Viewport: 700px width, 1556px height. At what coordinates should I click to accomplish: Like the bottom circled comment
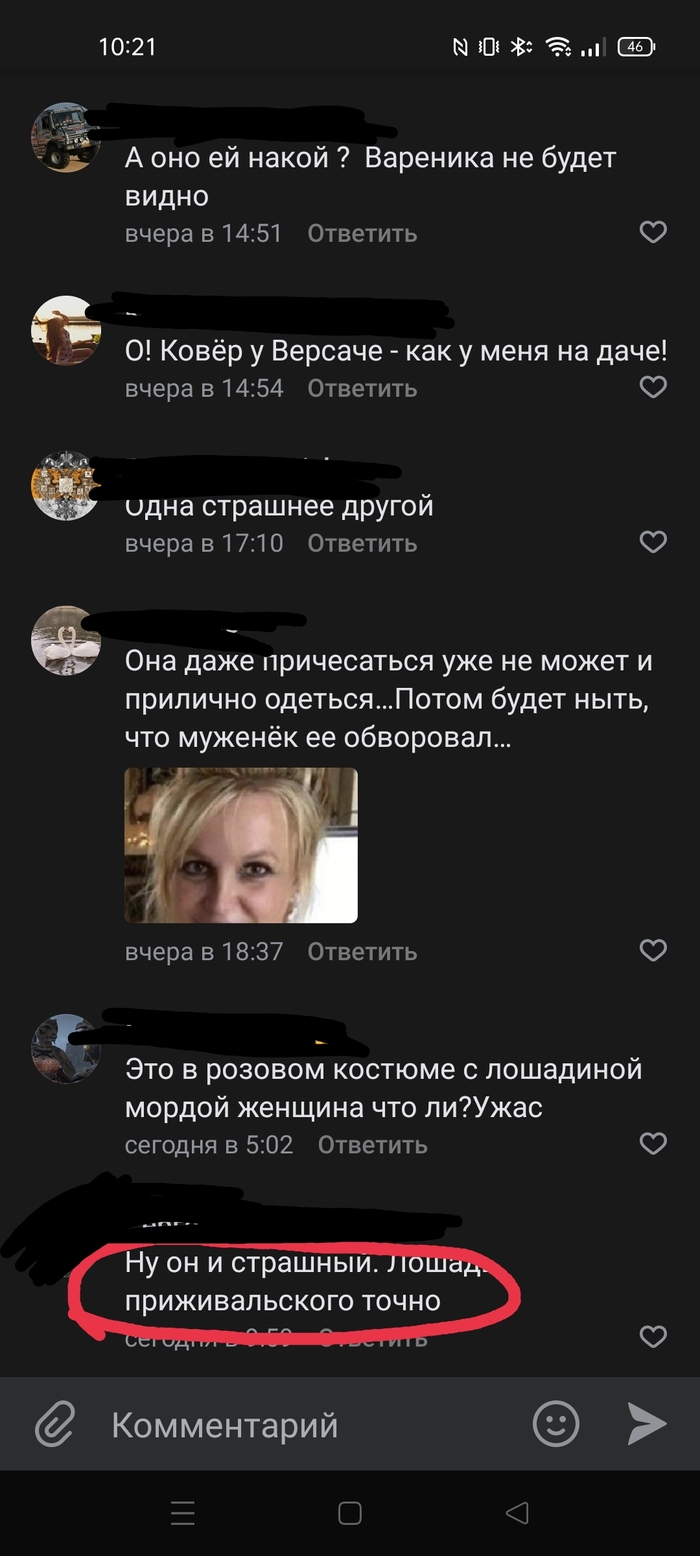tap(653, 1336)
